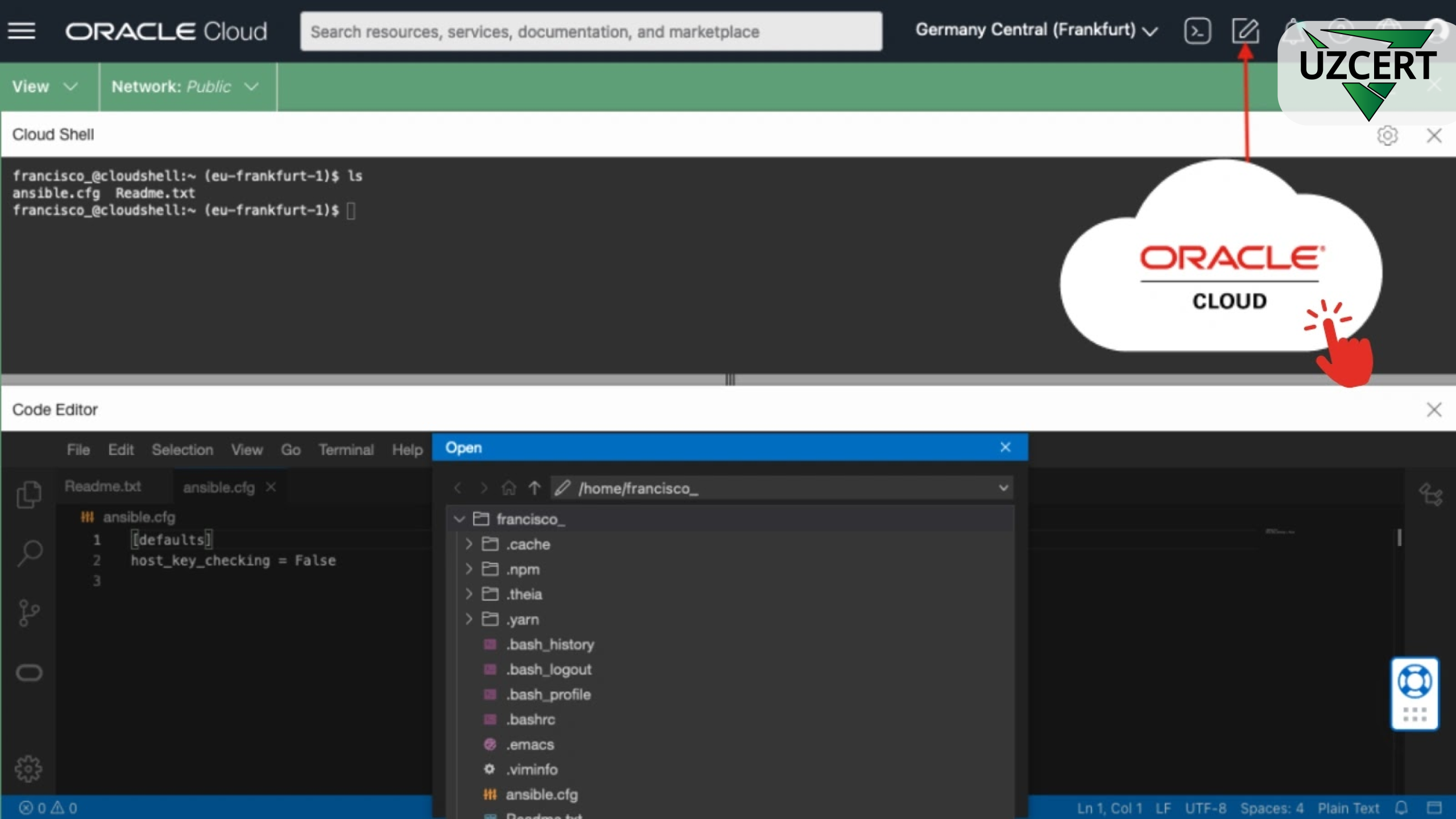Expand the /home/francisco_ path dropdown
The image size is (1456, 819).
[1003, 488]
